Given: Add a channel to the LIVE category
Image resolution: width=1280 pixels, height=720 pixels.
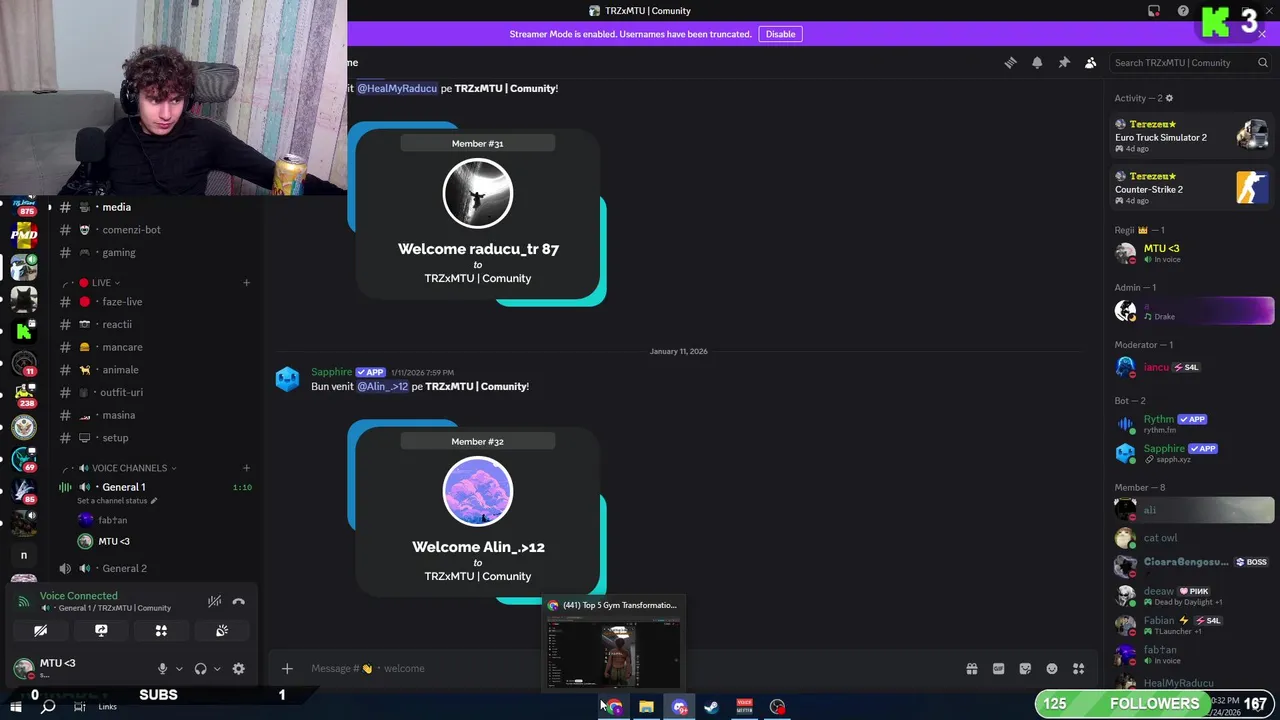Looking at the screenshot, I should pyautogui.click(x=246, y=283).
